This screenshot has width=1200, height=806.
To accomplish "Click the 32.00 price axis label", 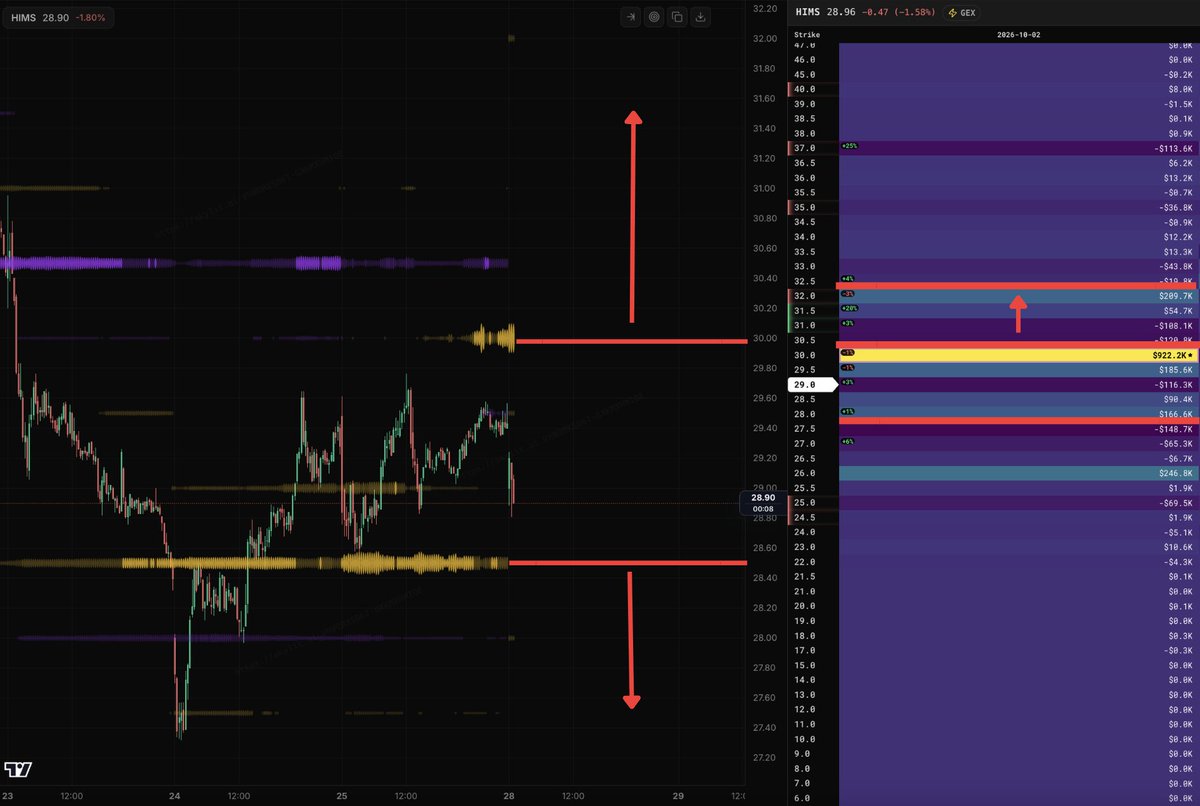I will 765,38.
